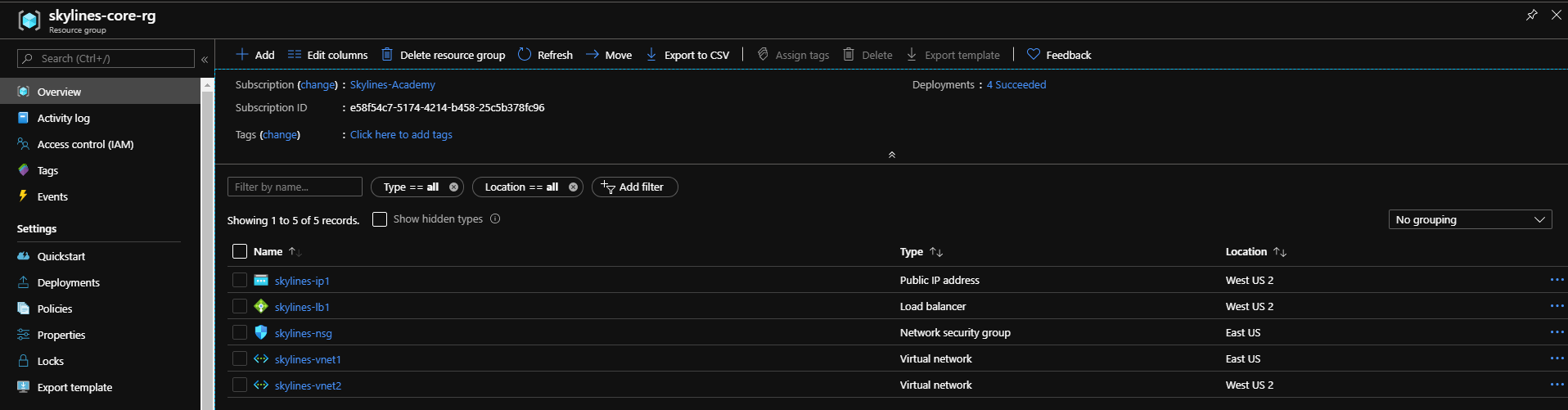Open more options for skylines-vnet2
Screen dimensions: 1568x410
[x=1557, y=385]
